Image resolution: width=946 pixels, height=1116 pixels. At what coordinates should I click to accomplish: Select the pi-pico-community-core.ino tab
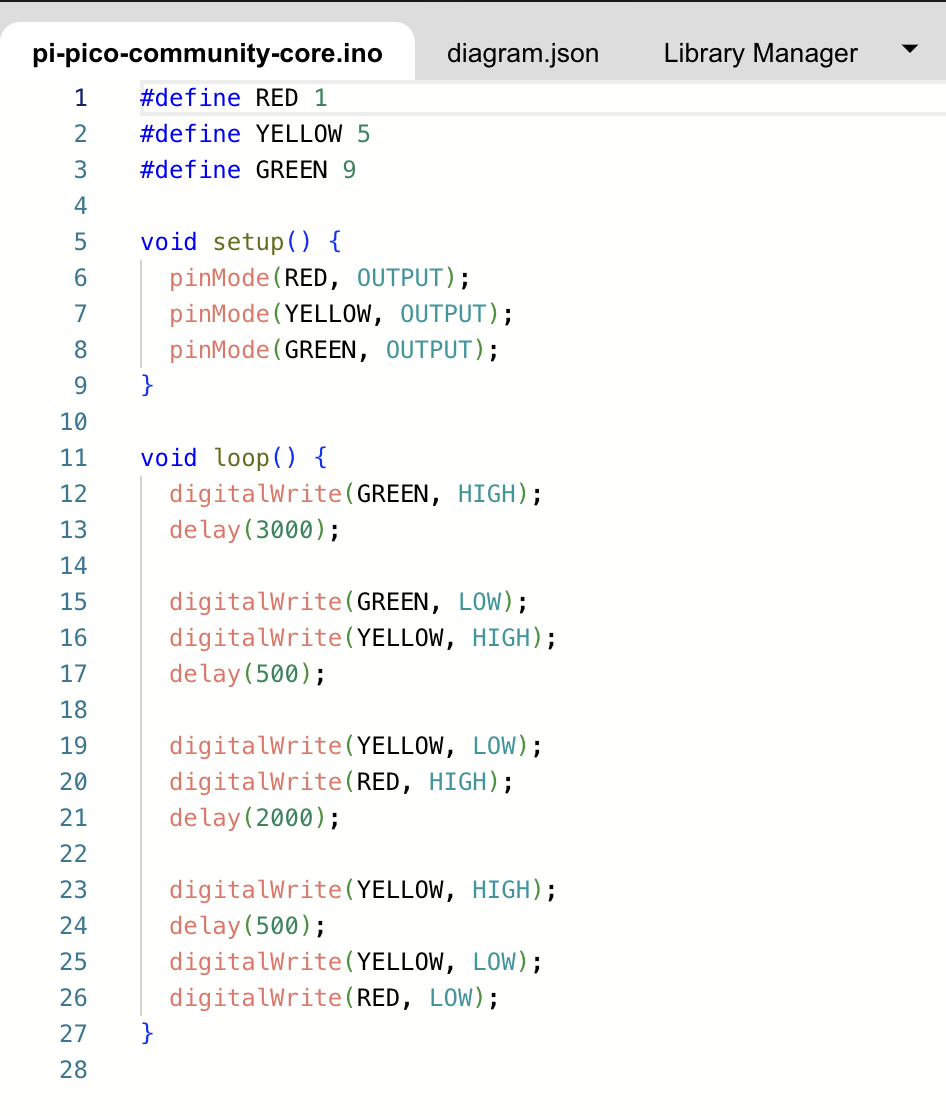point(207,53)
